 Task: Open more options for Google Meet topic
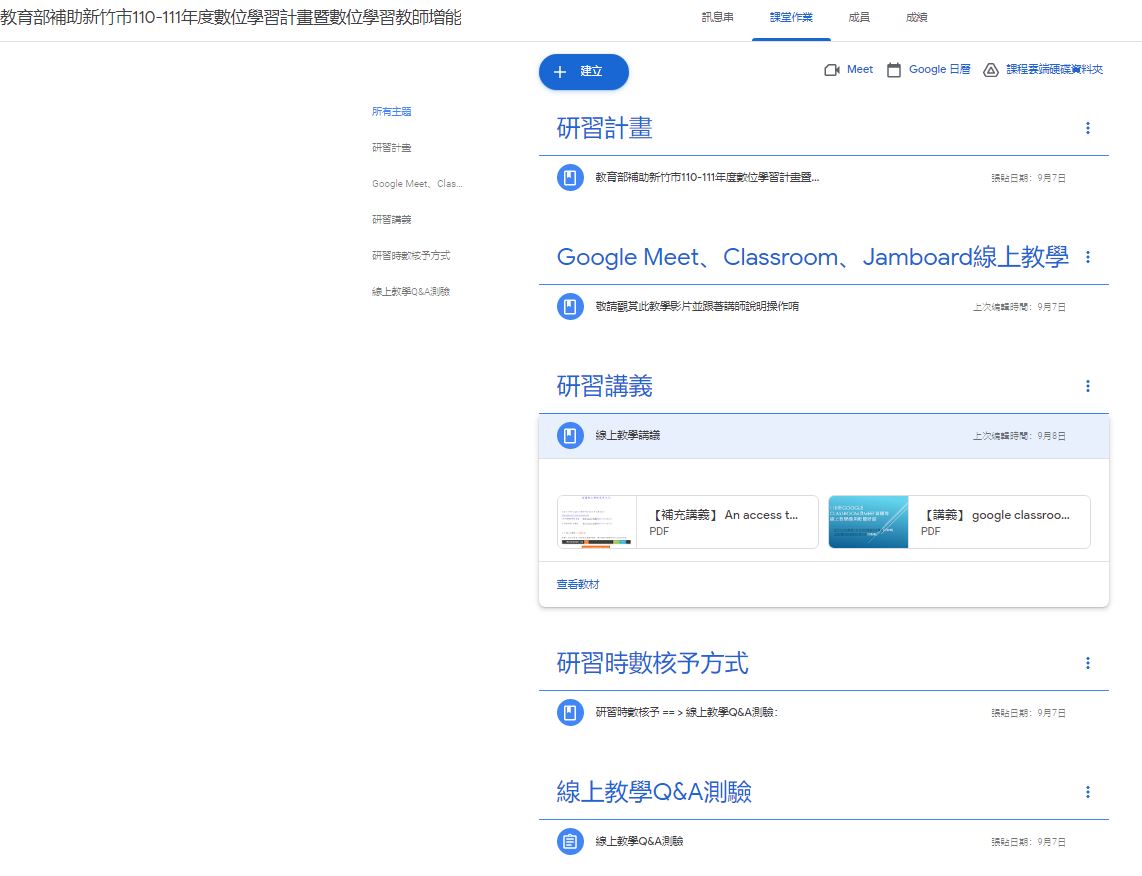click(1088, 257)
